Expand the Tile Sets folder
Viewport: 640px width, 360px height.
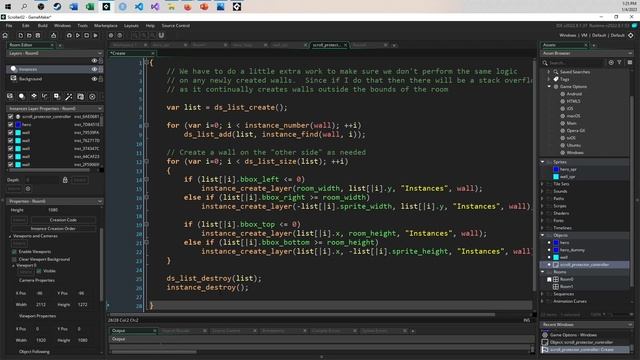coord(543,184)
